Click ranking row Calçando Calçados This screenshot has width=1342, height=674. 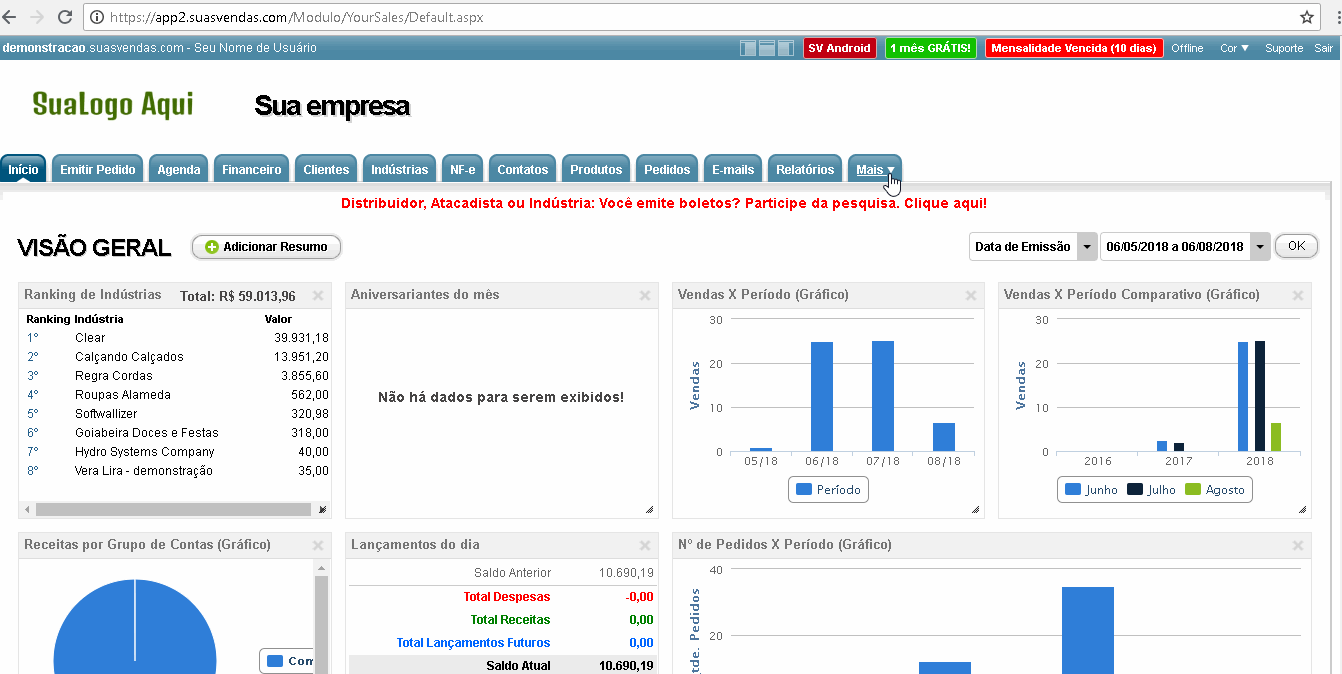(177, 357)
